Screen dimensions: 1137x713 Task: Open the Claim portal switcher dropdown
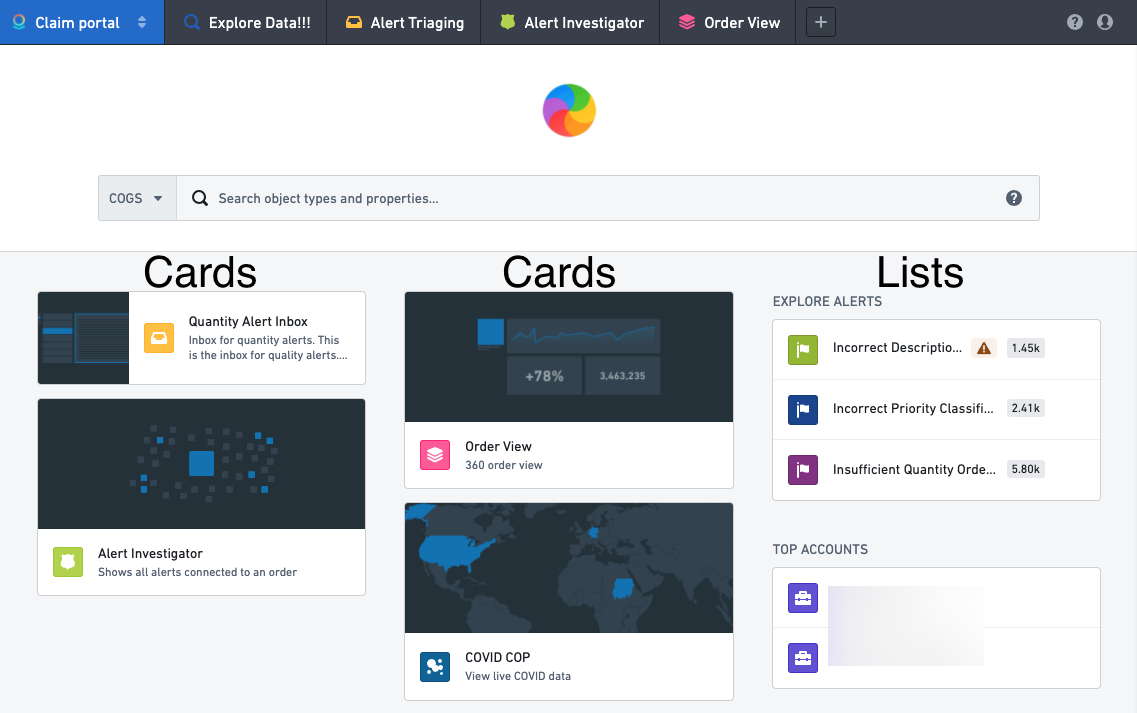[82, 22]
